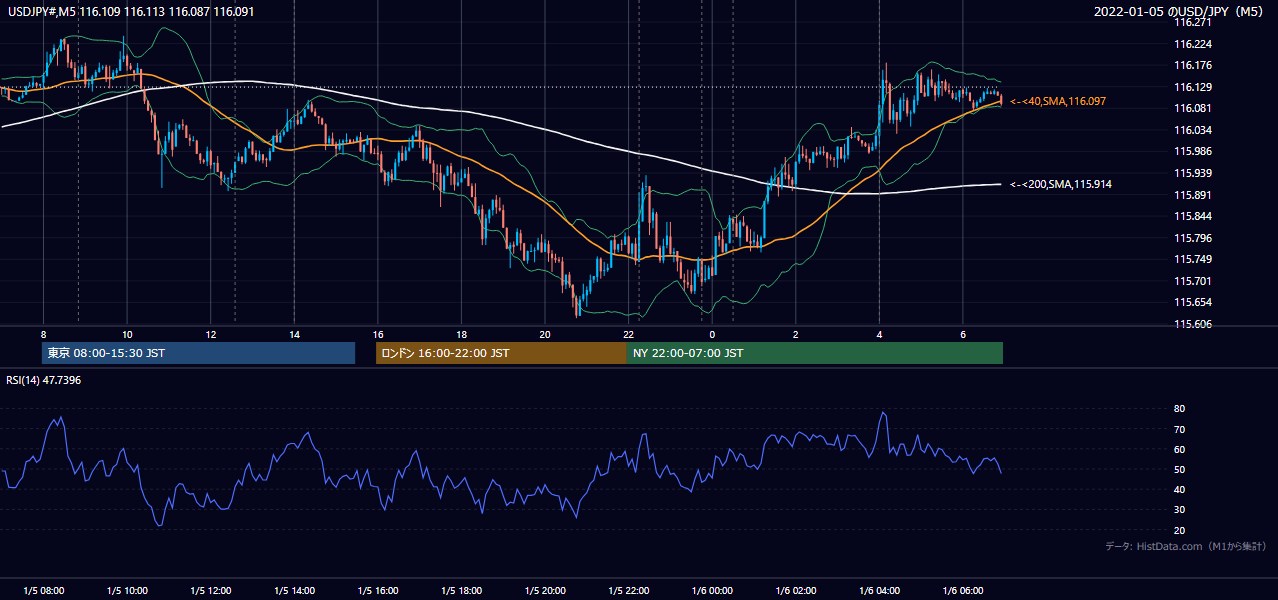Click hour label 16 under price chart

point(378,334)
